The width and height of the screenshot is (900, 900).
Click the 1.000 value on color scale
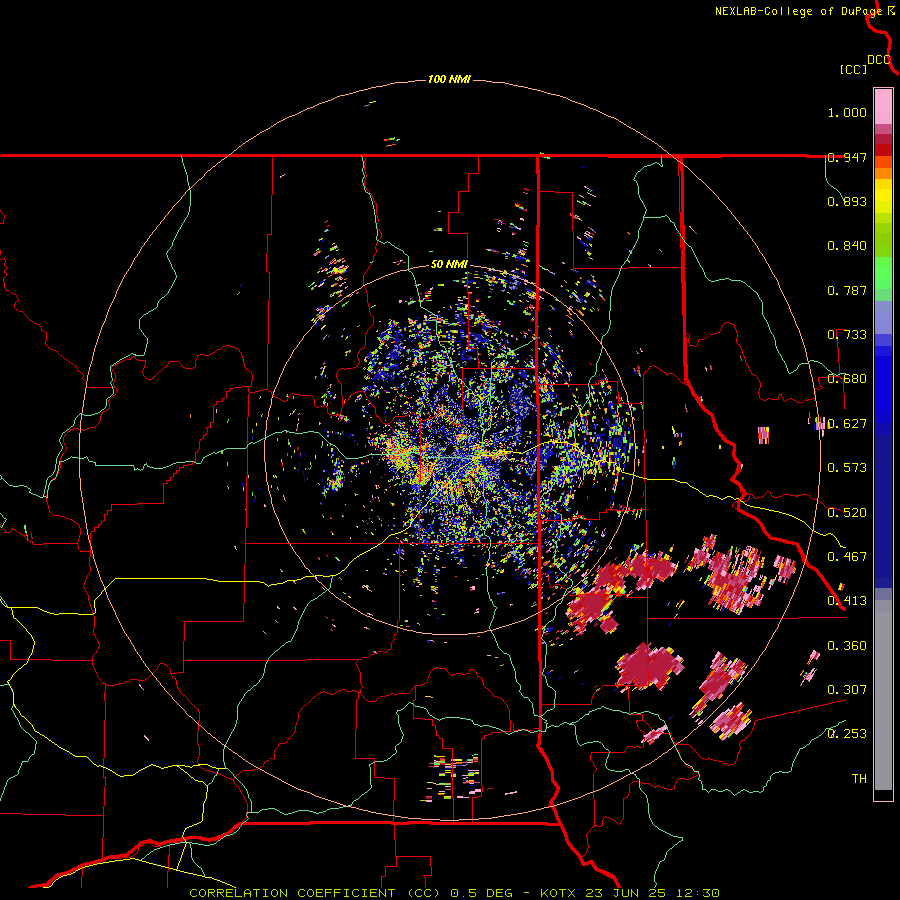847,112
